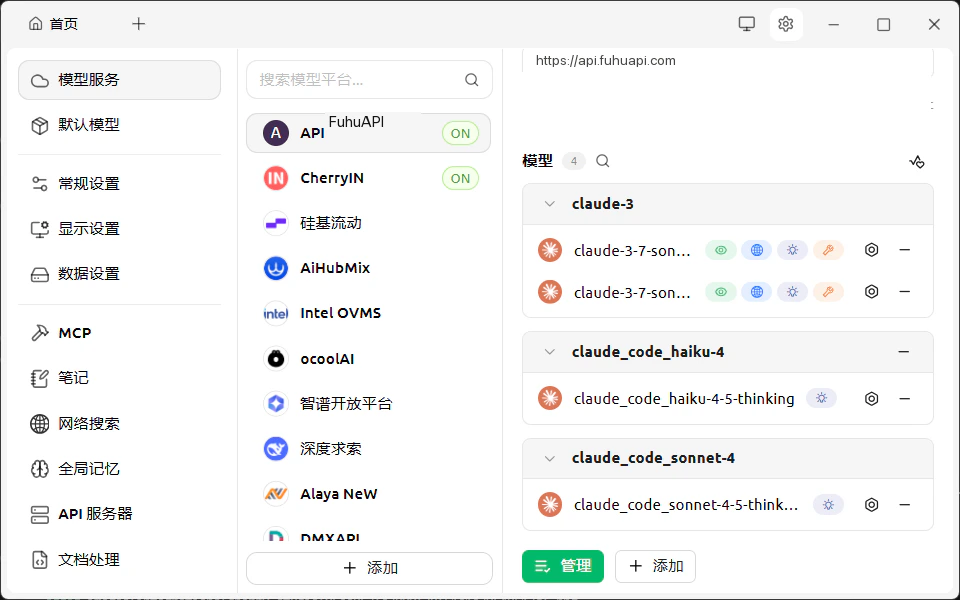Open the 数据设置 section

pos(119,274)
